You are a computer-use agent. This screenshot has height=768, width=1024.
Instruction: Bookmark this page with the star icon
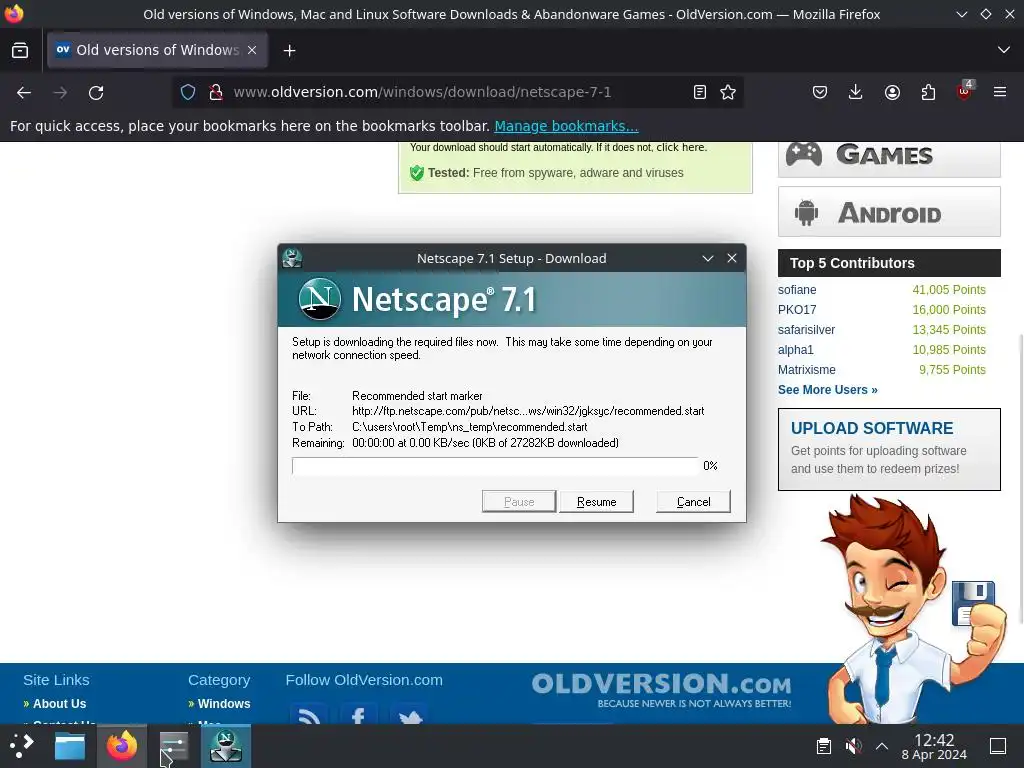coord(728,92)
